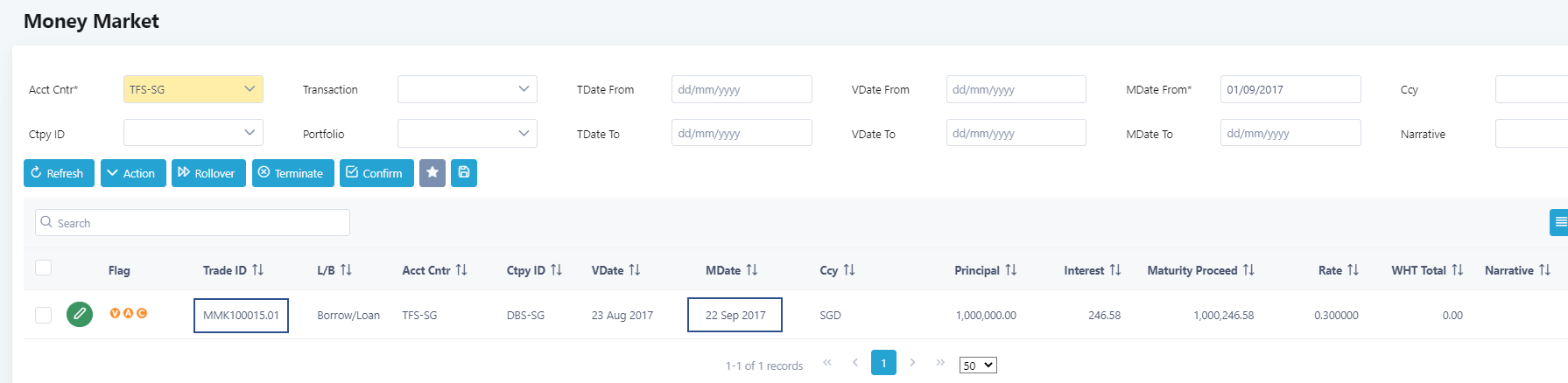1568x383 pixels.
Task: Tick the select-all header checkbox
Action: point(44,268)
